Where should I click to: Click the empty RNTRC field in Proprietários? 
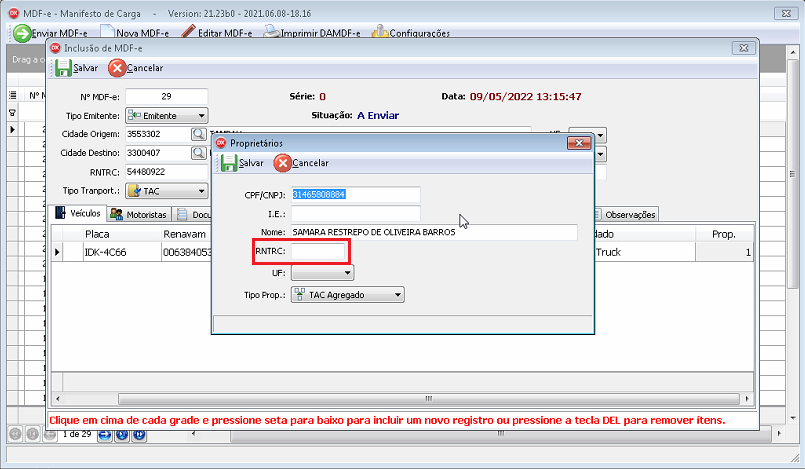point(318,251)
